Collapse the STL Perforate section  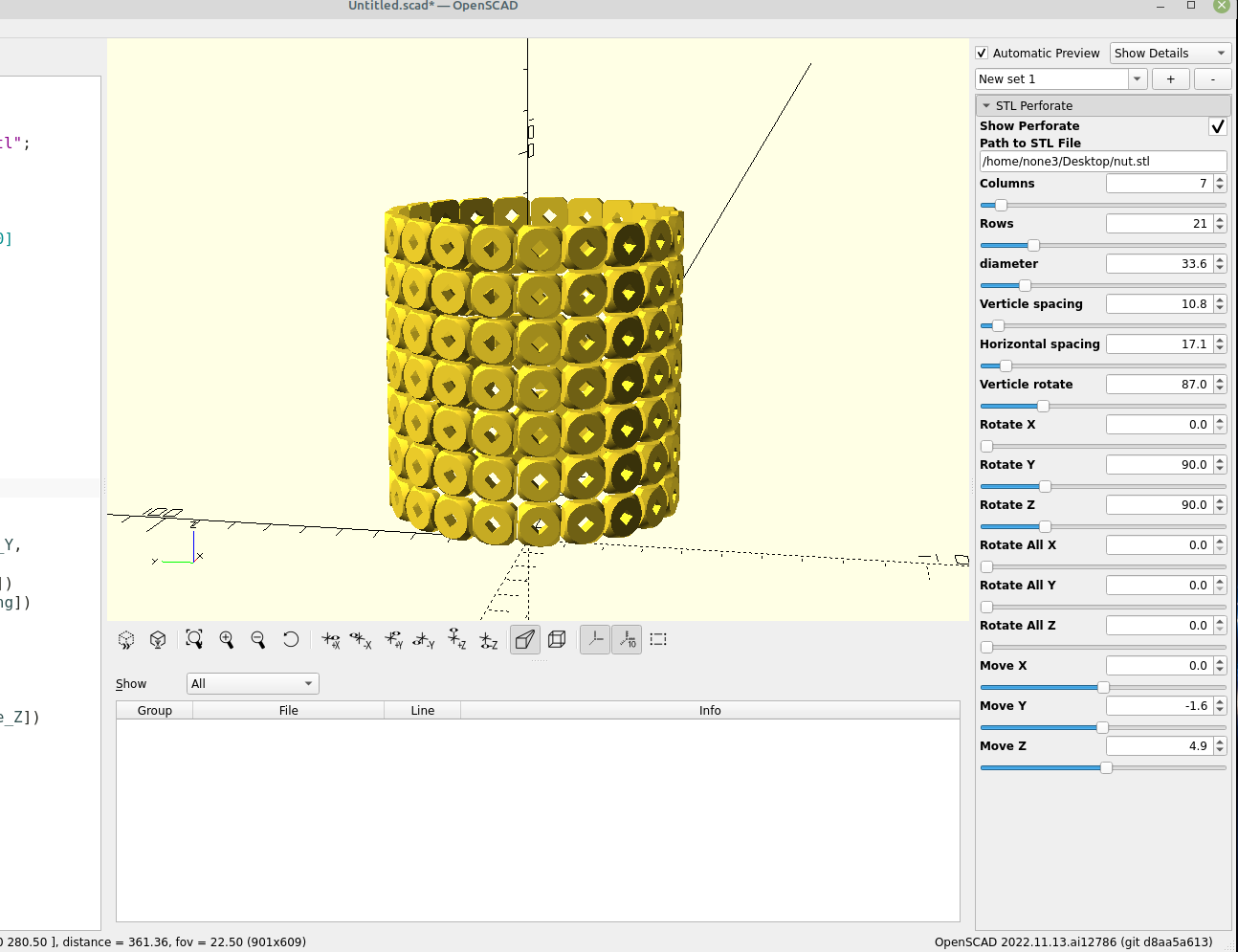click(988, 105)
